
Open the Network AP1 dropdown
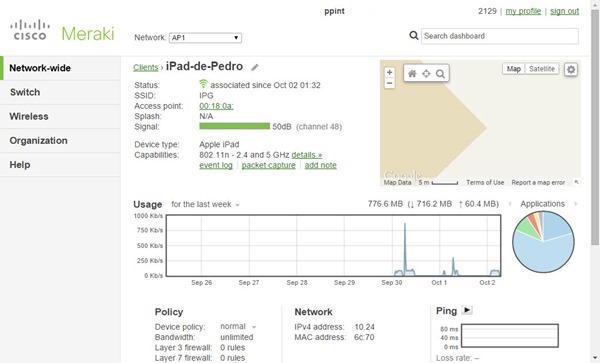[205, 37]
